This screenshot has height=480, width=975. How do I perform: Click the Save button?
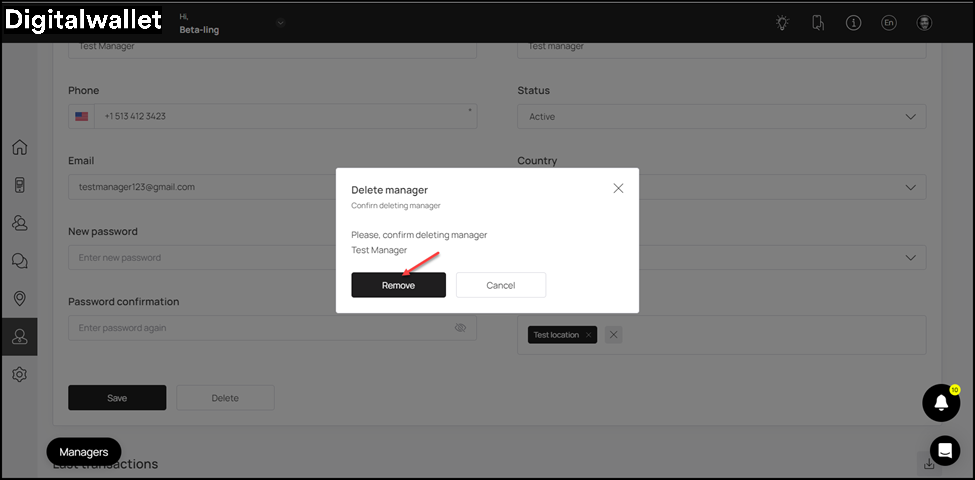tap(117, 398)
